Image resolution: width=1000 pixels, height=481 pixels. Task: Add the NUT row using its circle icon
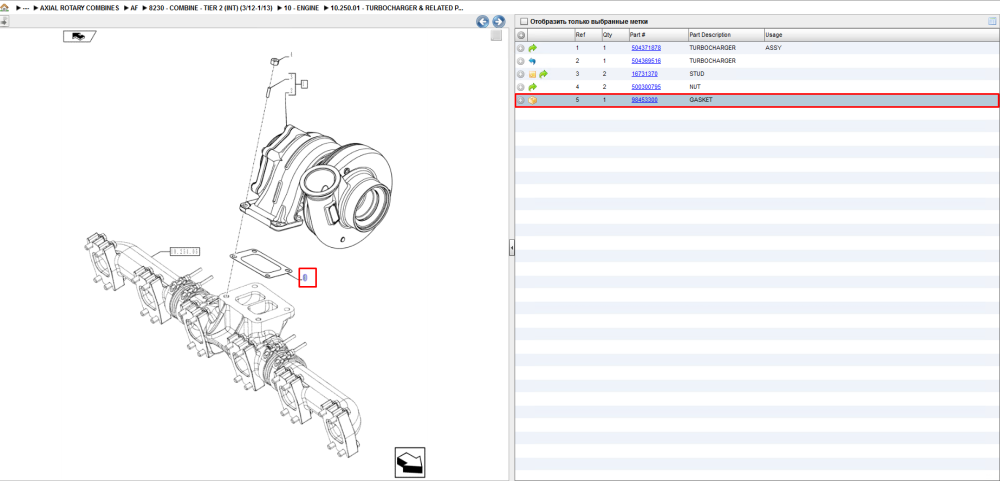tap(521, 87)
